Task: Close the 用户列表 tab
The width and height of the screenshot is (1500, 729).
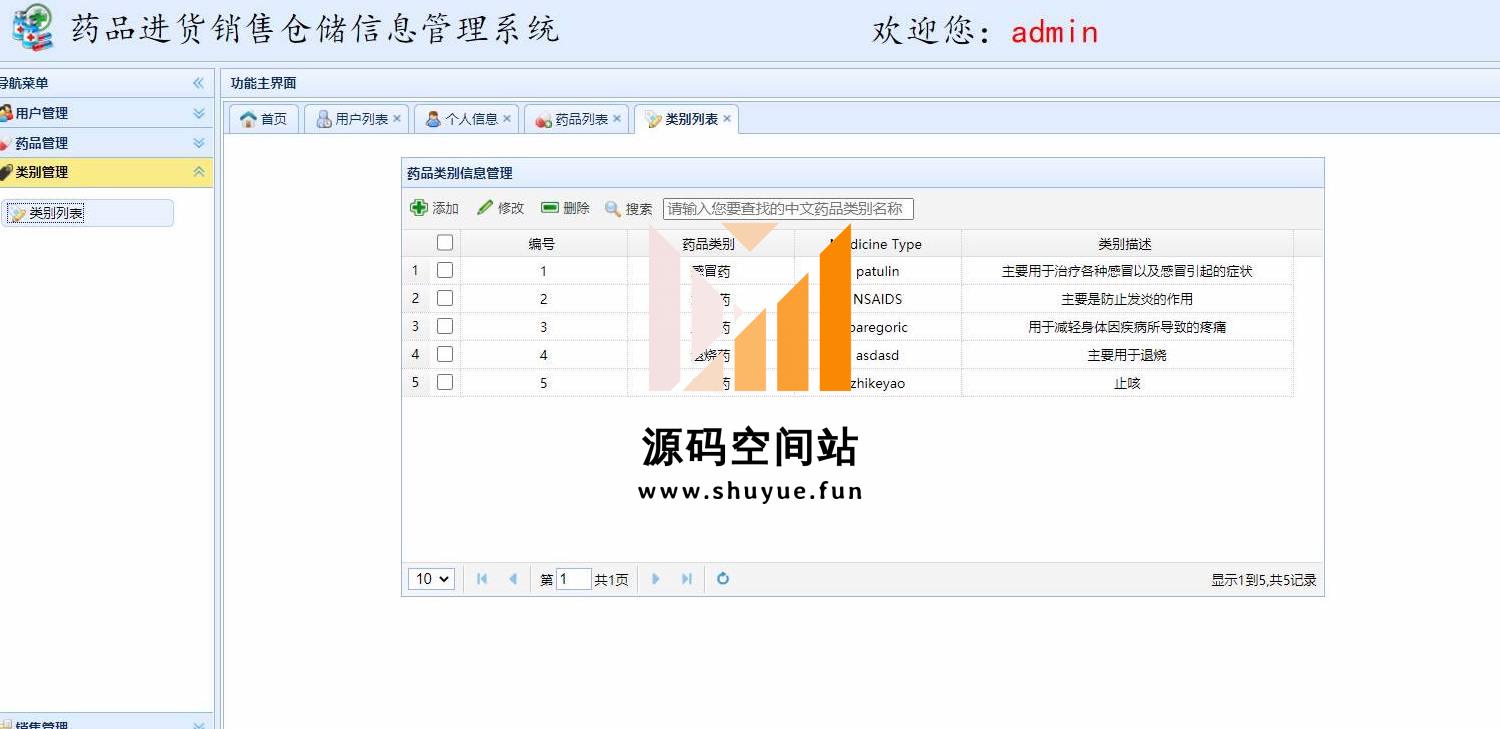Action: coord(397,118)
